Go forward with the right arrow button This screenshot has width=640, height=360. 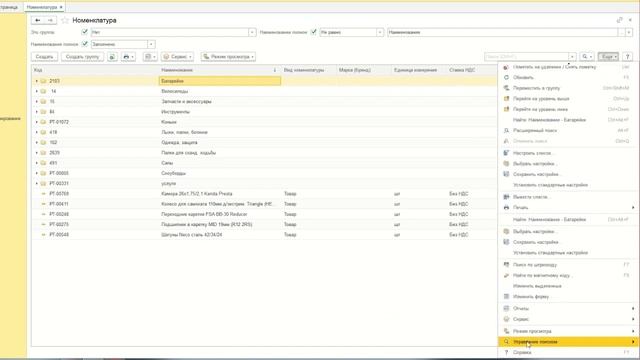click(x=50, y=20)
